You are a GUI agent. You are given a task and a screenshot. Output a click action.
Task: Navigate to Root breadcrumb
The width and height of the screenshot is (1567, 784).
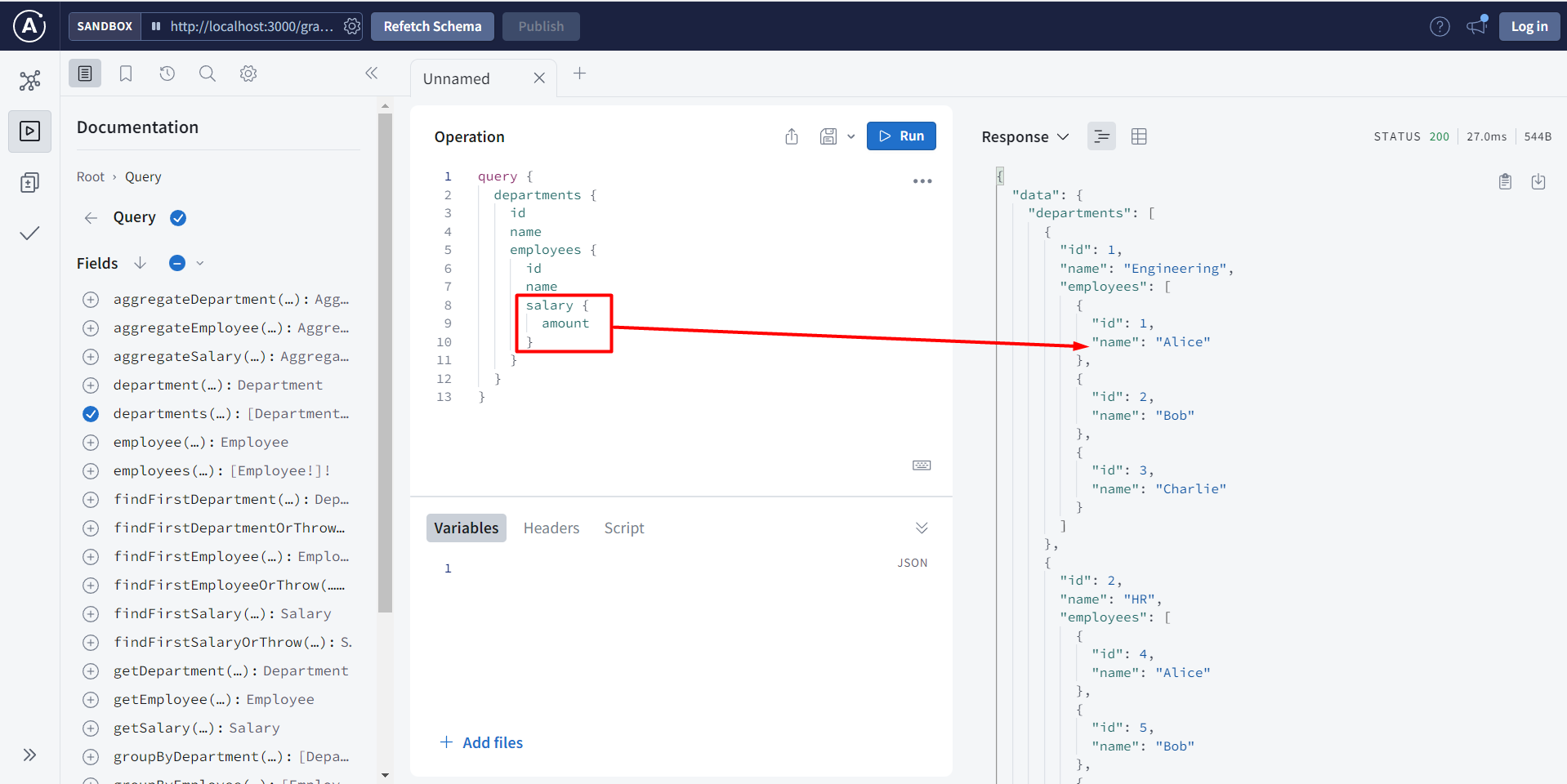[x=91, y=177]
